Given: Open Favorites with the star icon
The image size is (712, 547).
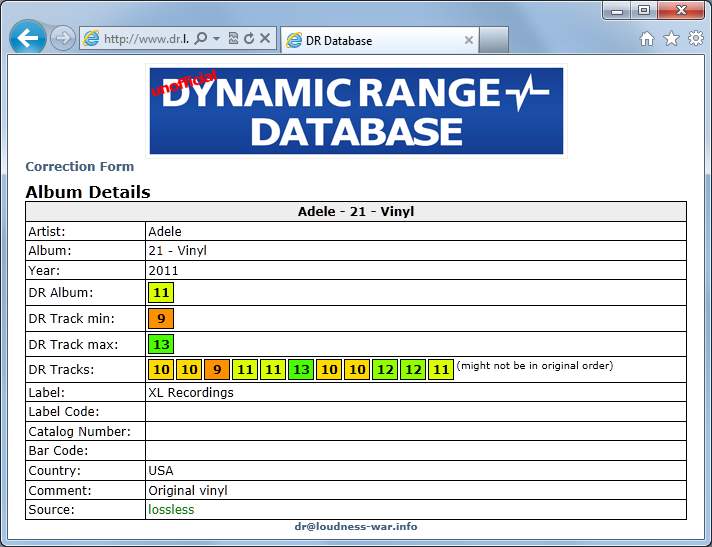Looking at the screenshot, I should click(671, 39).
